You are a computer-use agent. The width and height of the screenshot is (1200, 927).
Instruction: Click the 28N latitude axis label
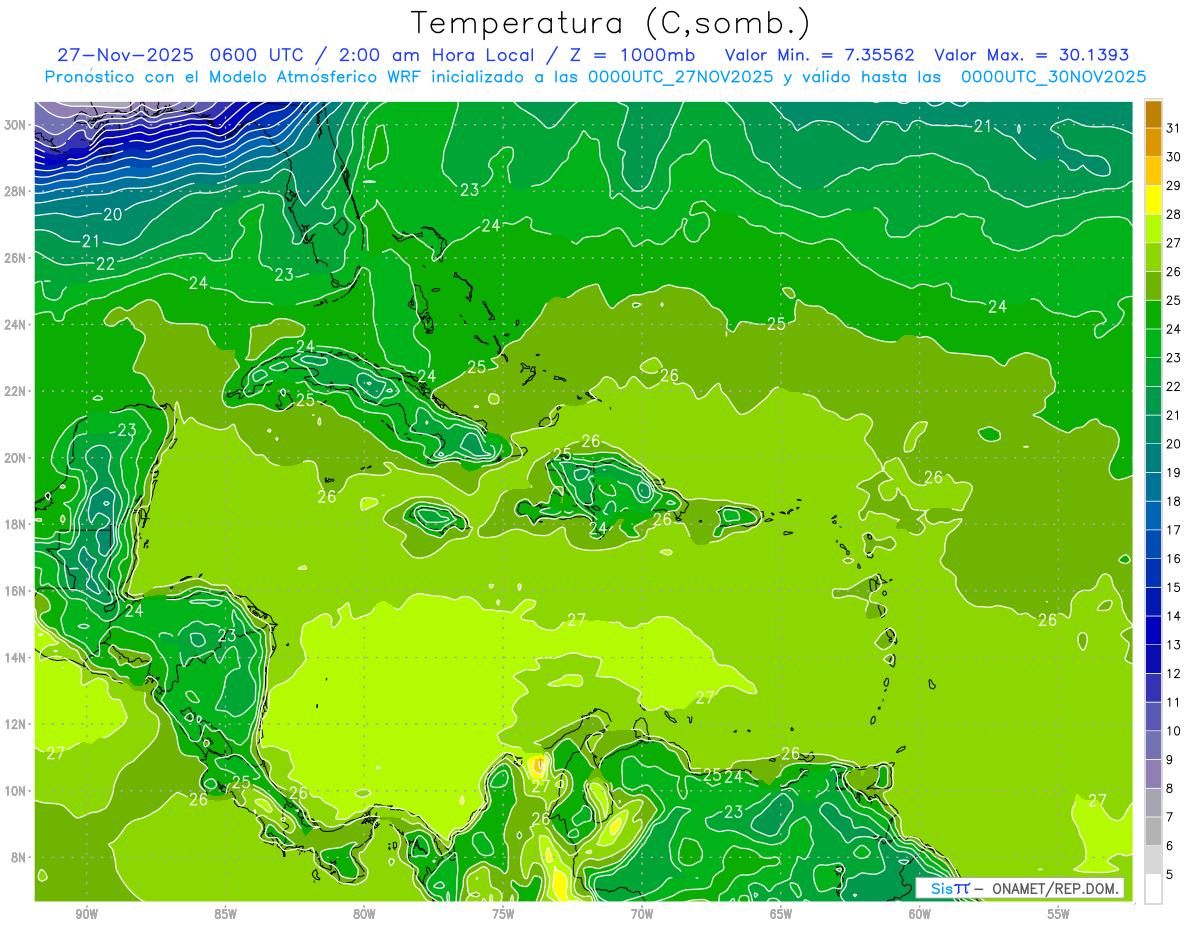point(17,191)
